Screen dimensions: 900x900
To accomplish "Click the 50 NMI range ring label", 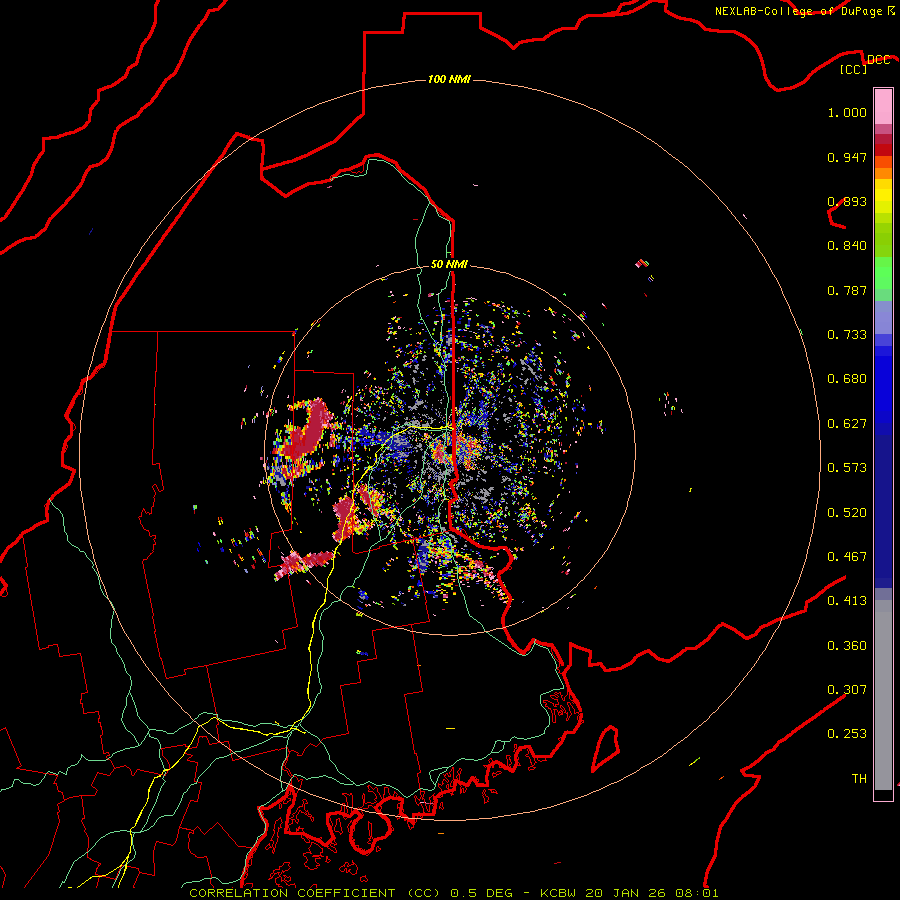I will click(449, 264).
